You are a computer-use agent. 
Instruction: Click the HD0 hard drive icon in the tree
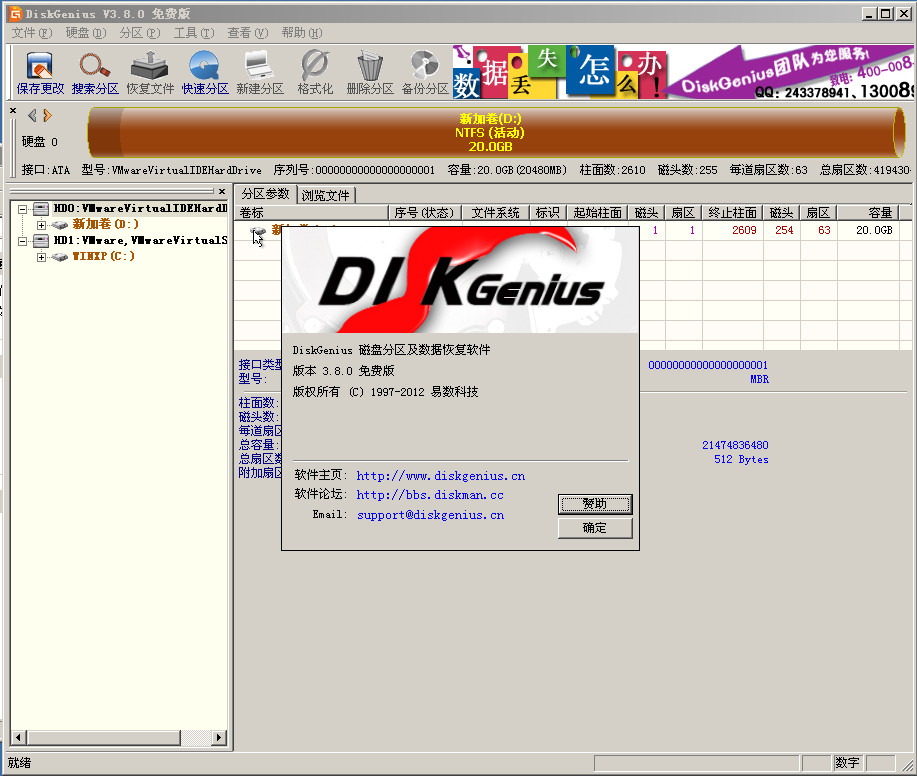tap(41, 208)
